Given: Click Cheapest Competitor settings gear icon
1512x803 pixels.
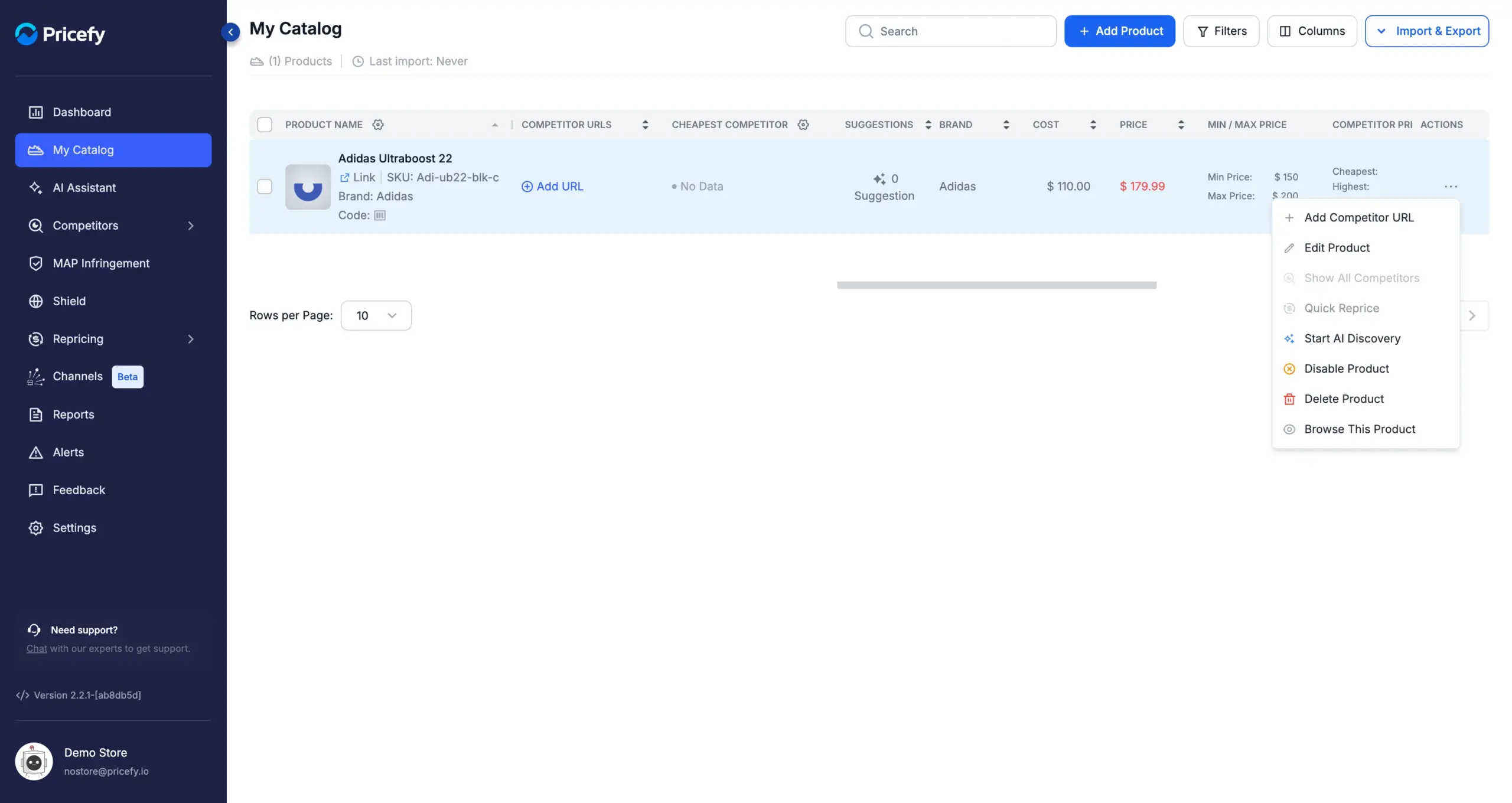Looking at the screenshot, I should (x=803, y=125).
